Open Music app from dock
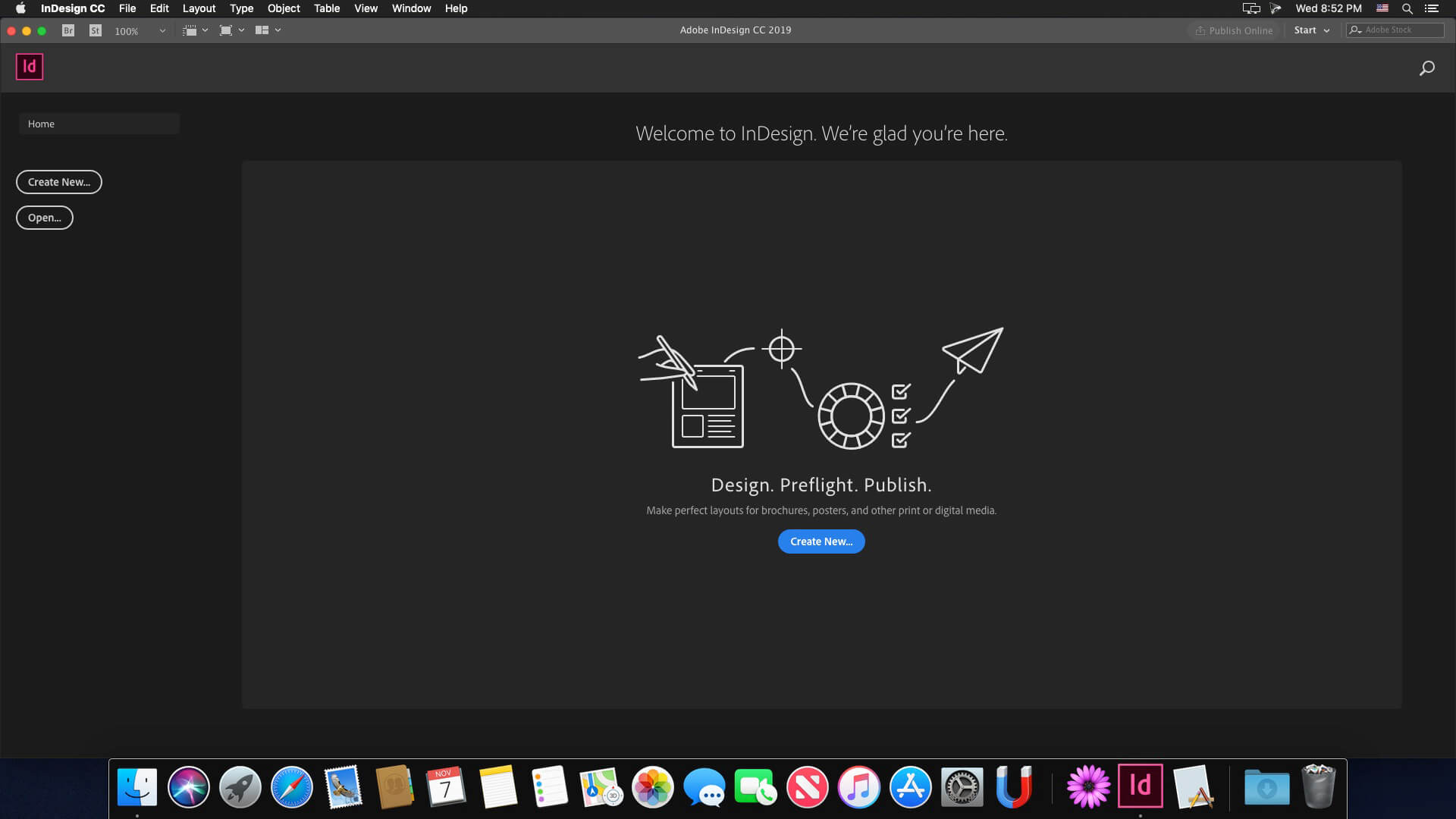The width and height of the screenshot is (1456, 819). (x=858, y=787)
